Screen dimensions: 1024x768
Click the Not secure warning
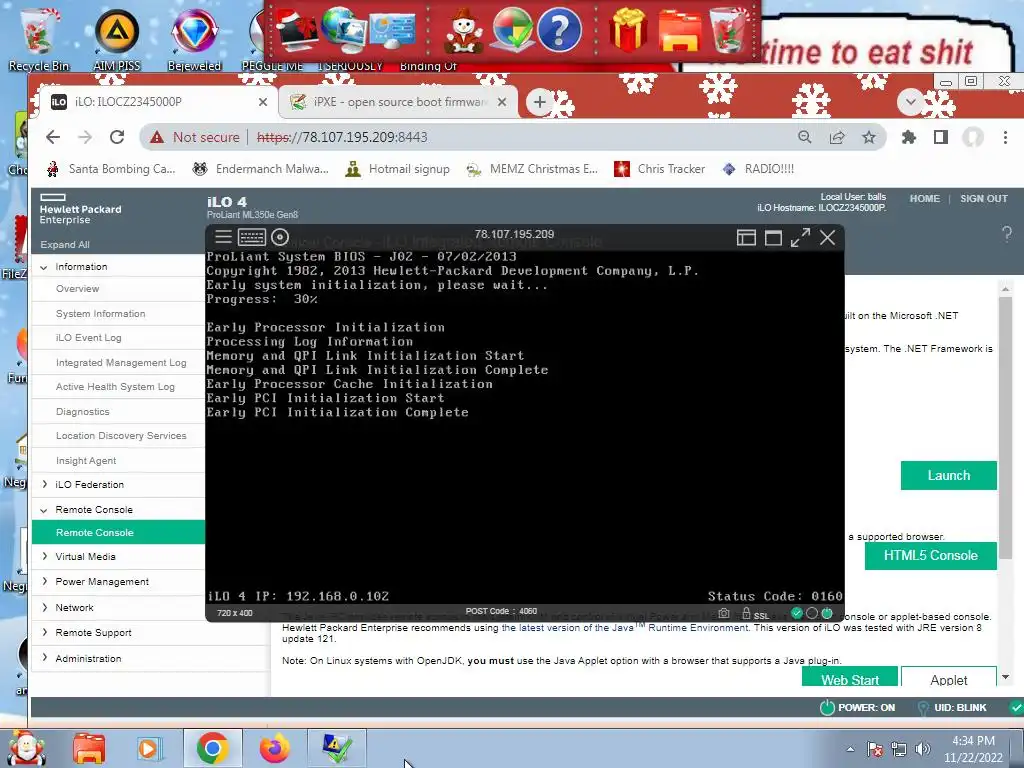click(195, 137)
